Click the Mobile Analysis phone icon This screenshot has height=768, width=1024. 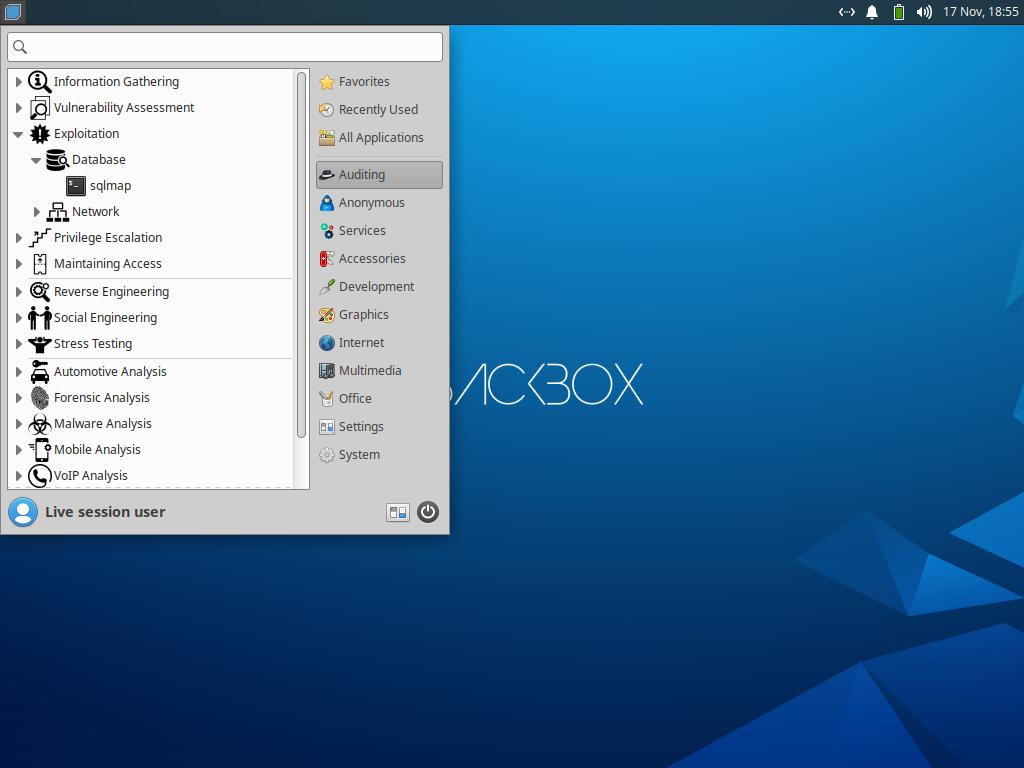39,450
